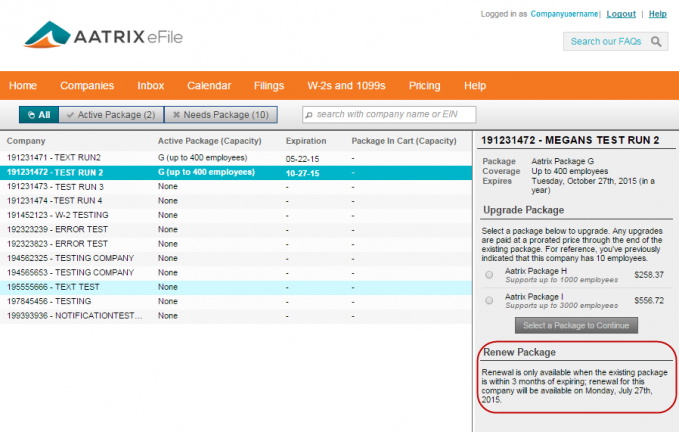Click the FAQ search magnifier icon

click(656, 42)
